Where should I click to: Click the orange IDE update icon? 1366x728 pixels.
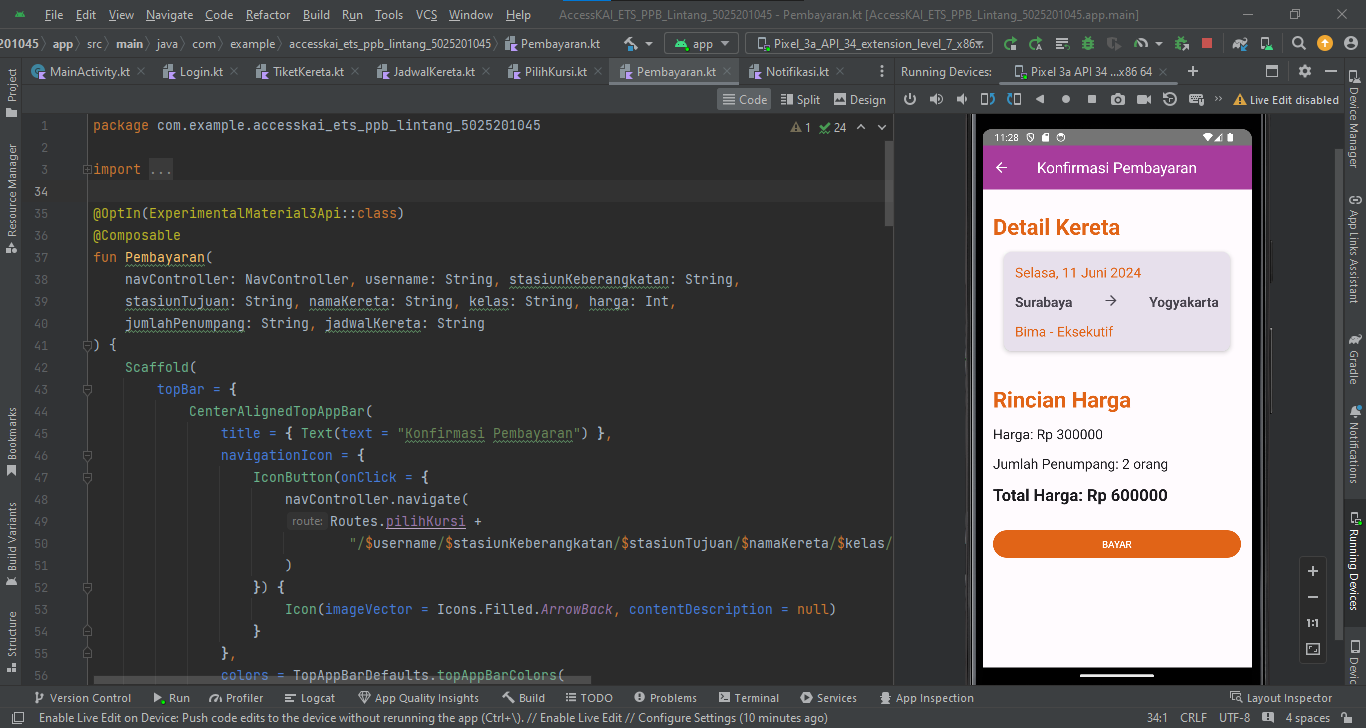[x=1325, y=44]
